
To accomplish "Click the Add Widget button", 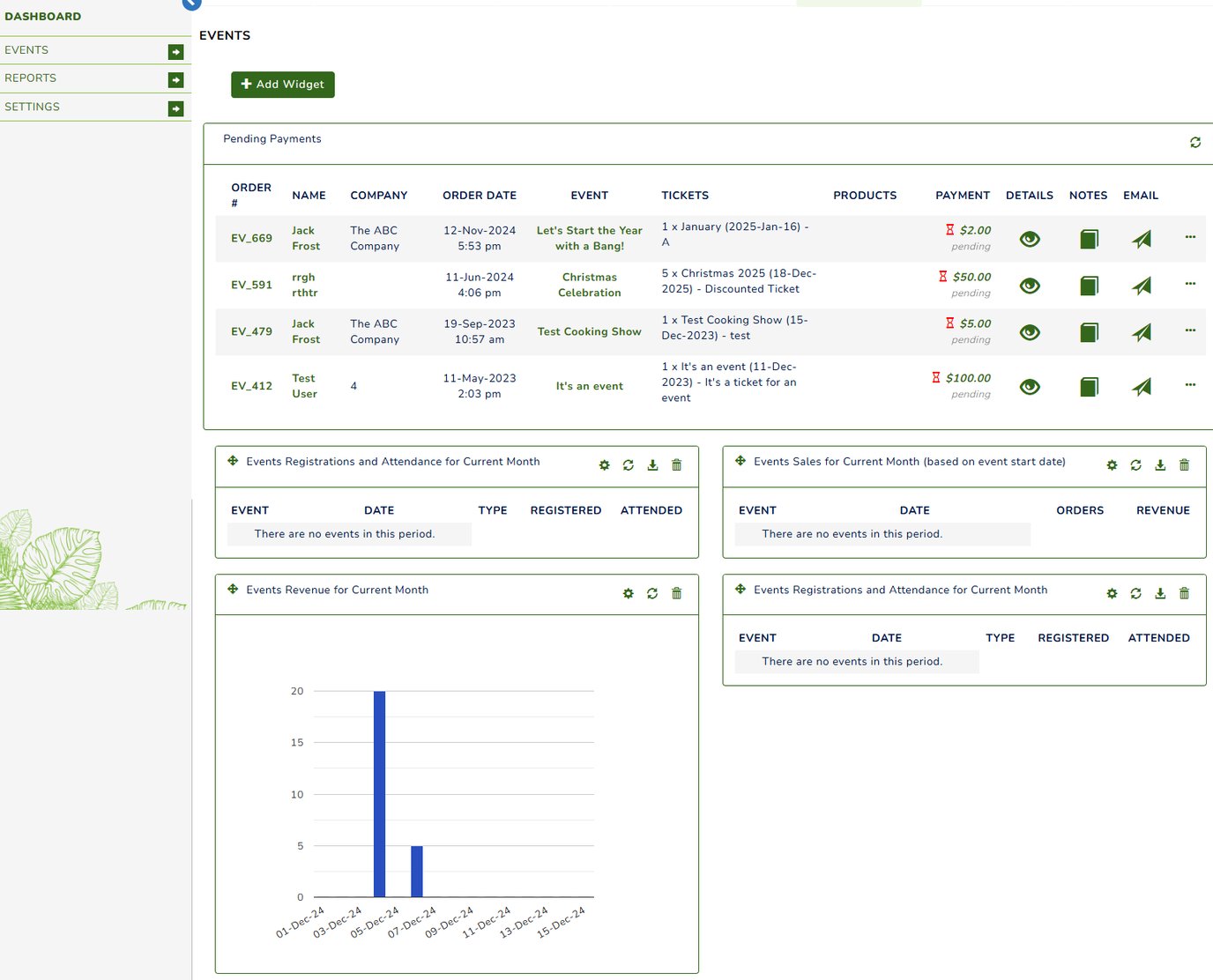I will tap(282, 84).
